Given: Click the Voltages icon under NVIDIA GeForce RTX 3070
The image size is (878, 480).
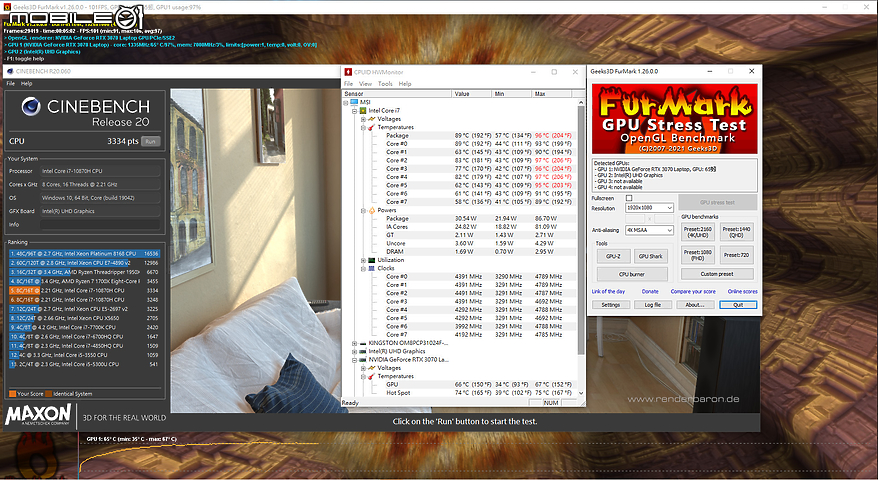Looking at the screenshot, I should 371,368.
